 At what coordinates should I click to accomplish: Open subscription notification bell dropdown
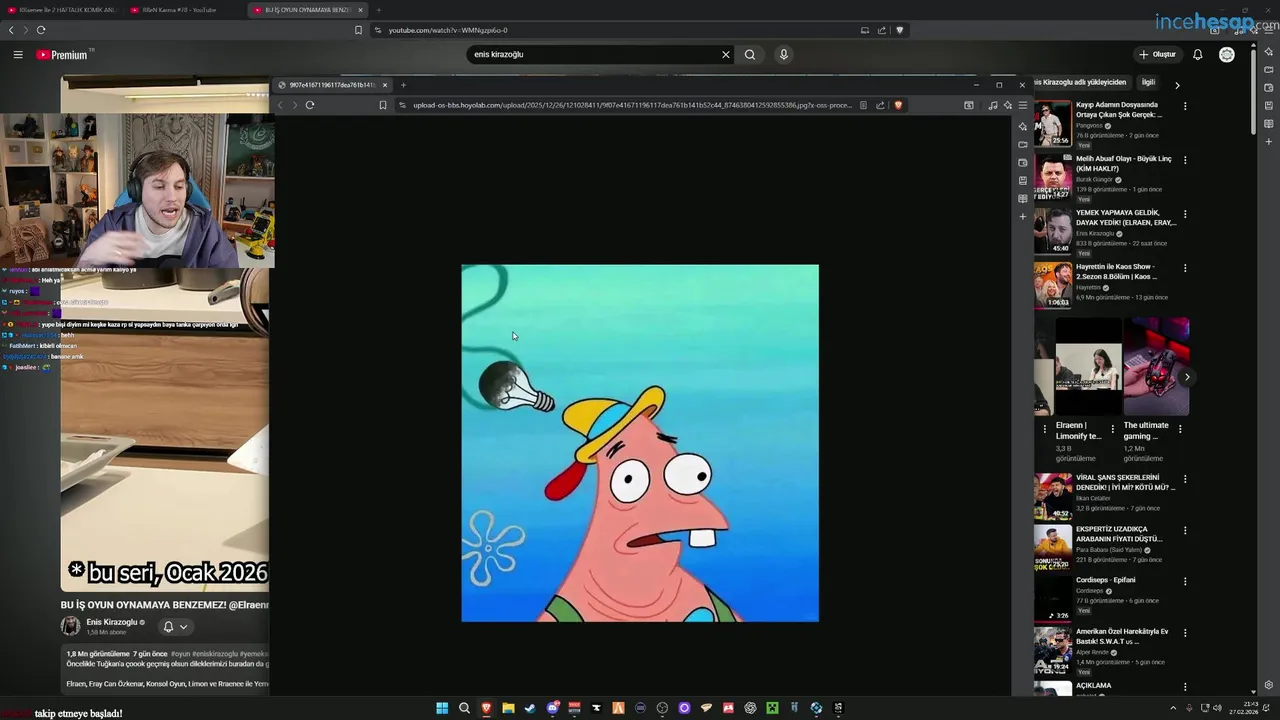pos(175,627)
